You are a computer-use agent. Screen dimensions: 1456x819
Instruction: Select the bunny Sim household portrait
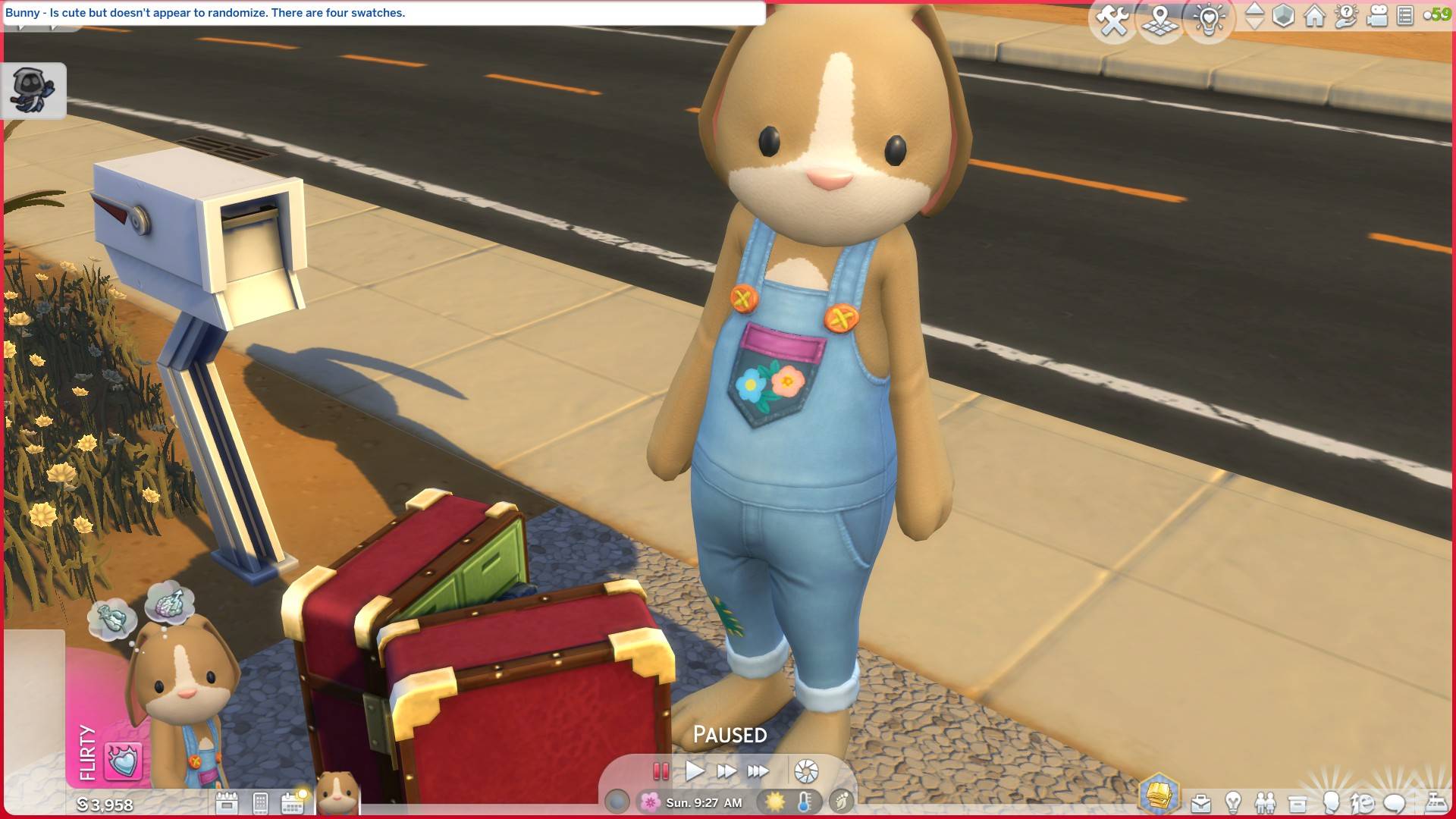tap(337, 792)
